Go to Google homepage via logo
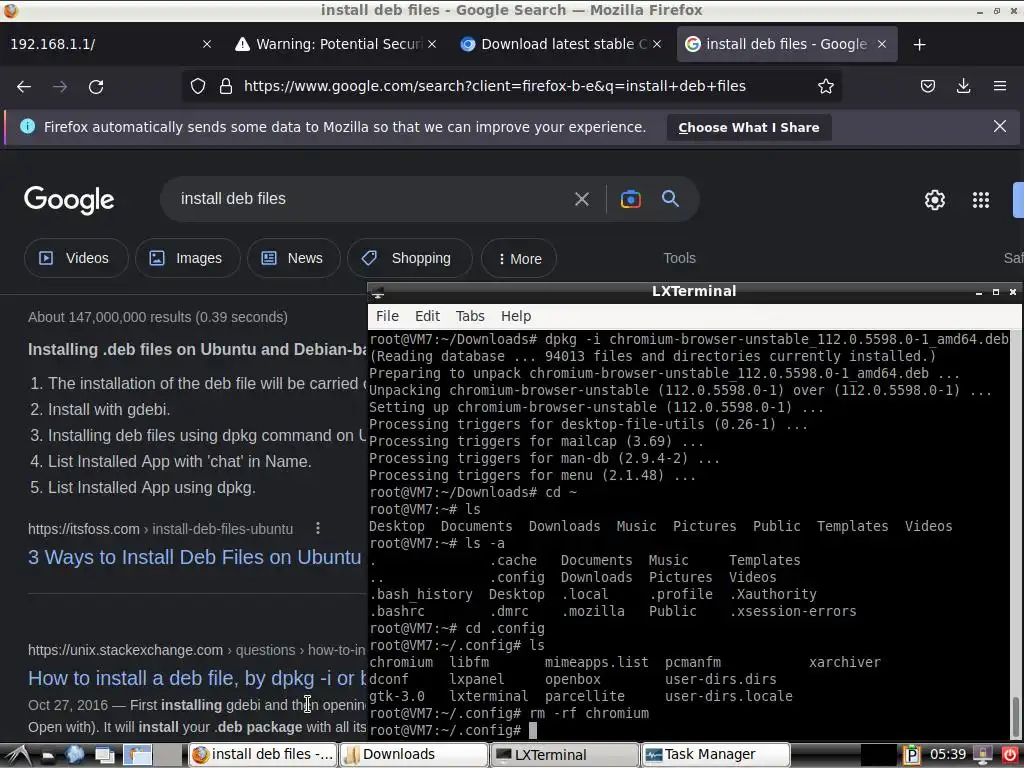The image size is (1024, 768). point(69,200)
